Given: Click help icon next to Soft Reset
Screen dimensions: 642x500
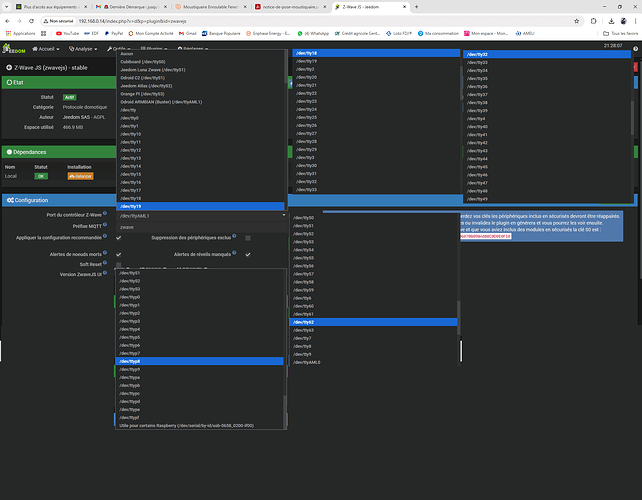Looking at the screenshot, I should 105,262.
